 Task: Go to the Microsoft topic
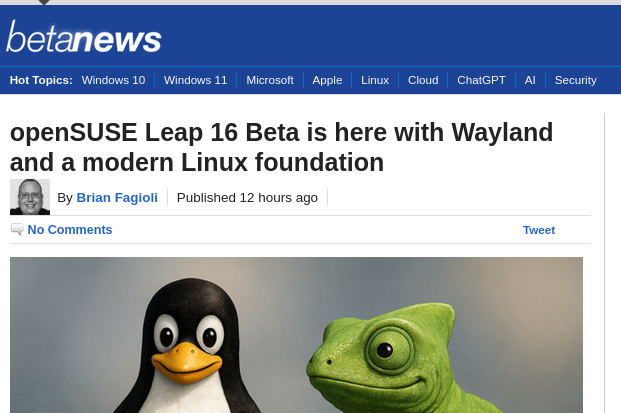tap(270, 80)
